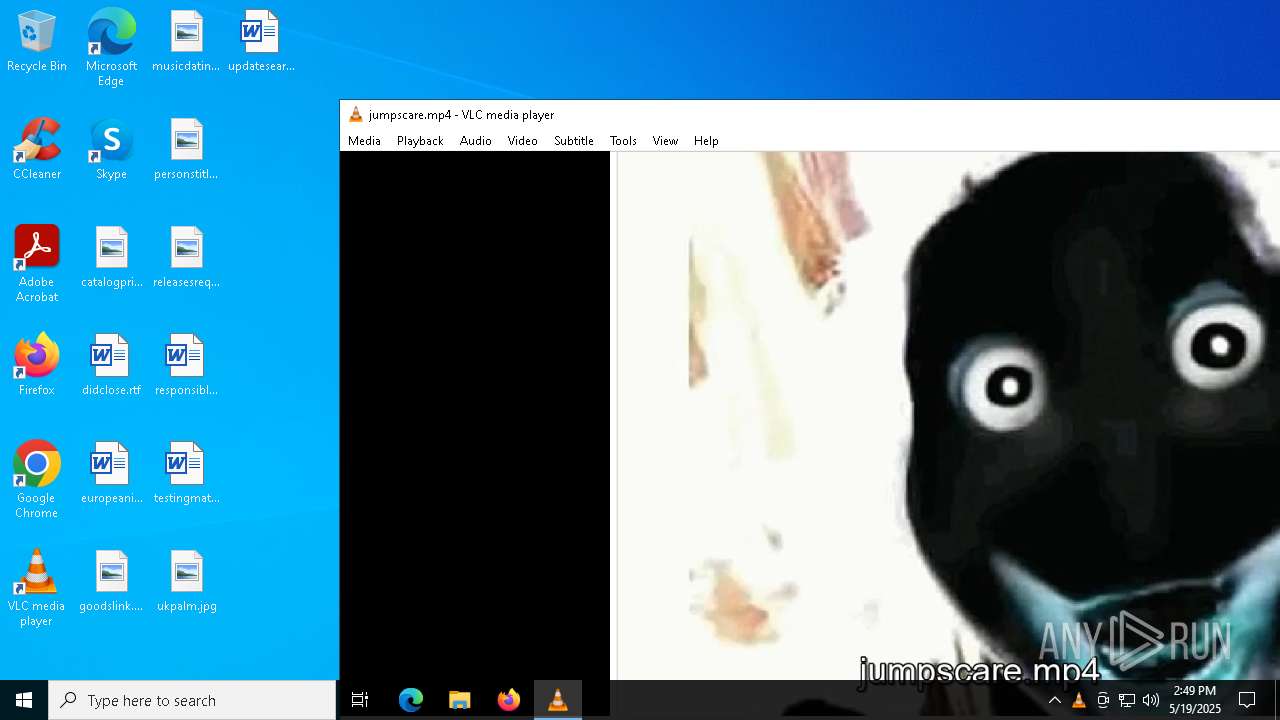
Task: Click the VLC taskbar button
Action: 558,700
